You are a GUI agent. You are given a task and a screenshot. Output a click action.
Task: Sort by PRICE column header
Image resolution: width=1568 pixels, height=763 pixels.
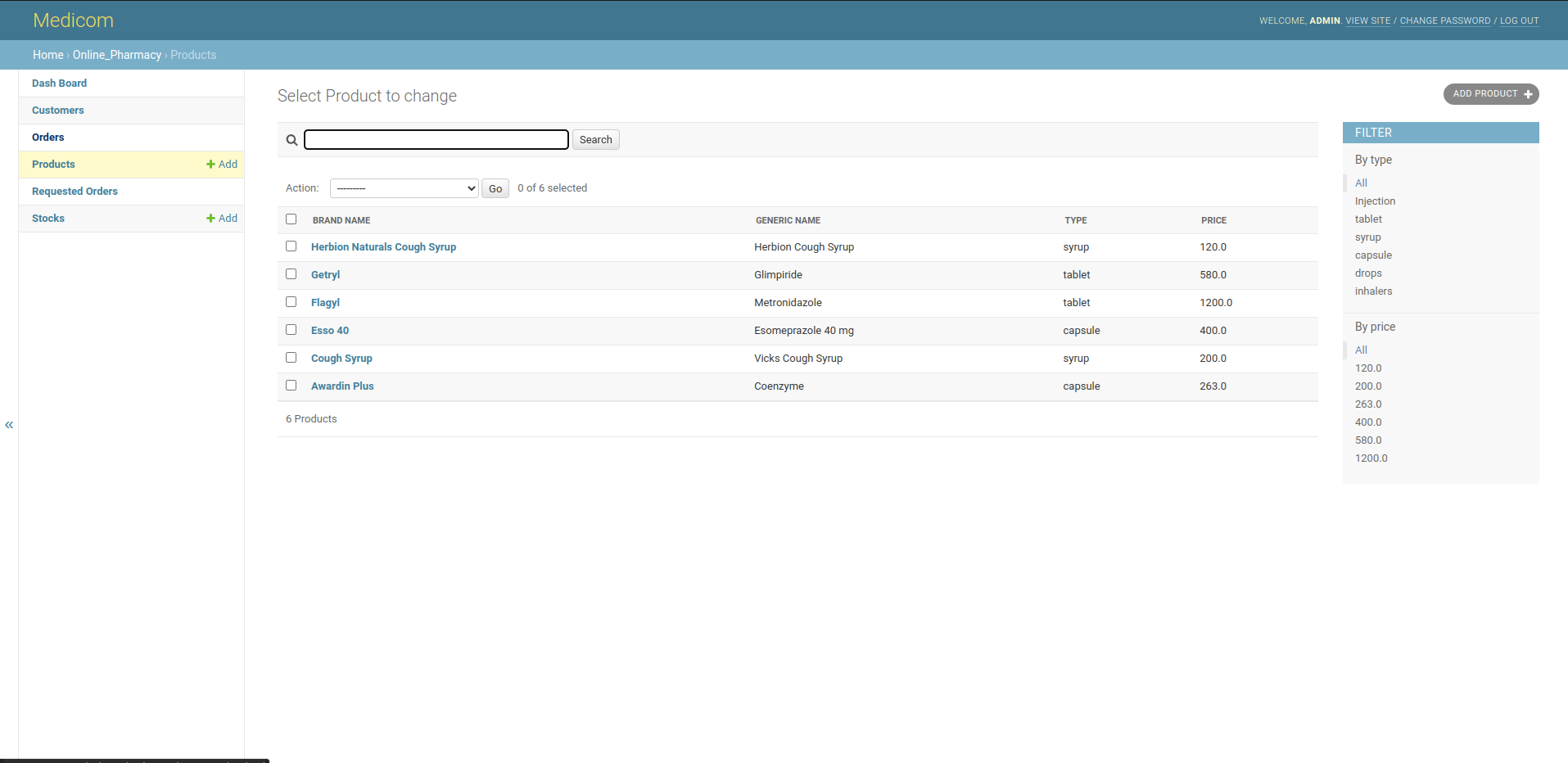(1213, 220)
